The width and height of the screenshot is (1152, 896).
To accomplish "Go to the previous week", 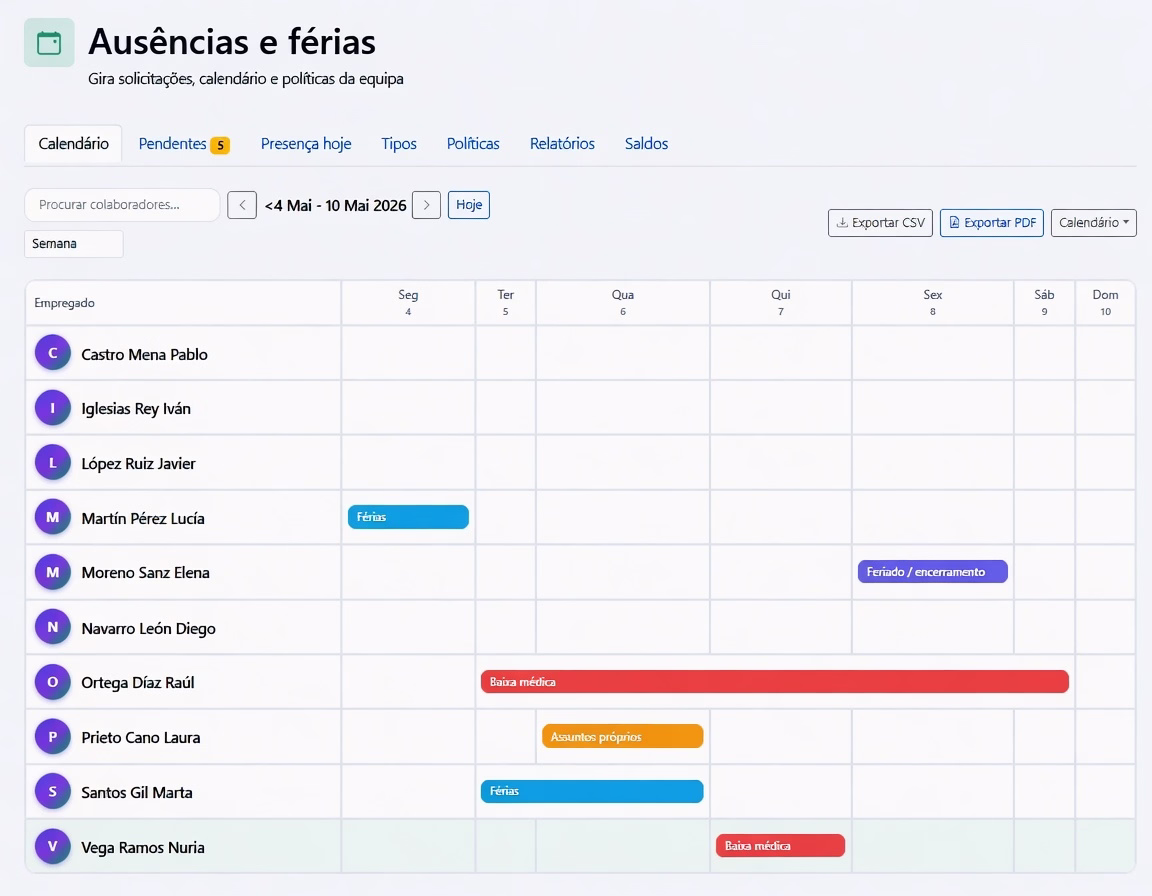I will [x=242, y=205].
